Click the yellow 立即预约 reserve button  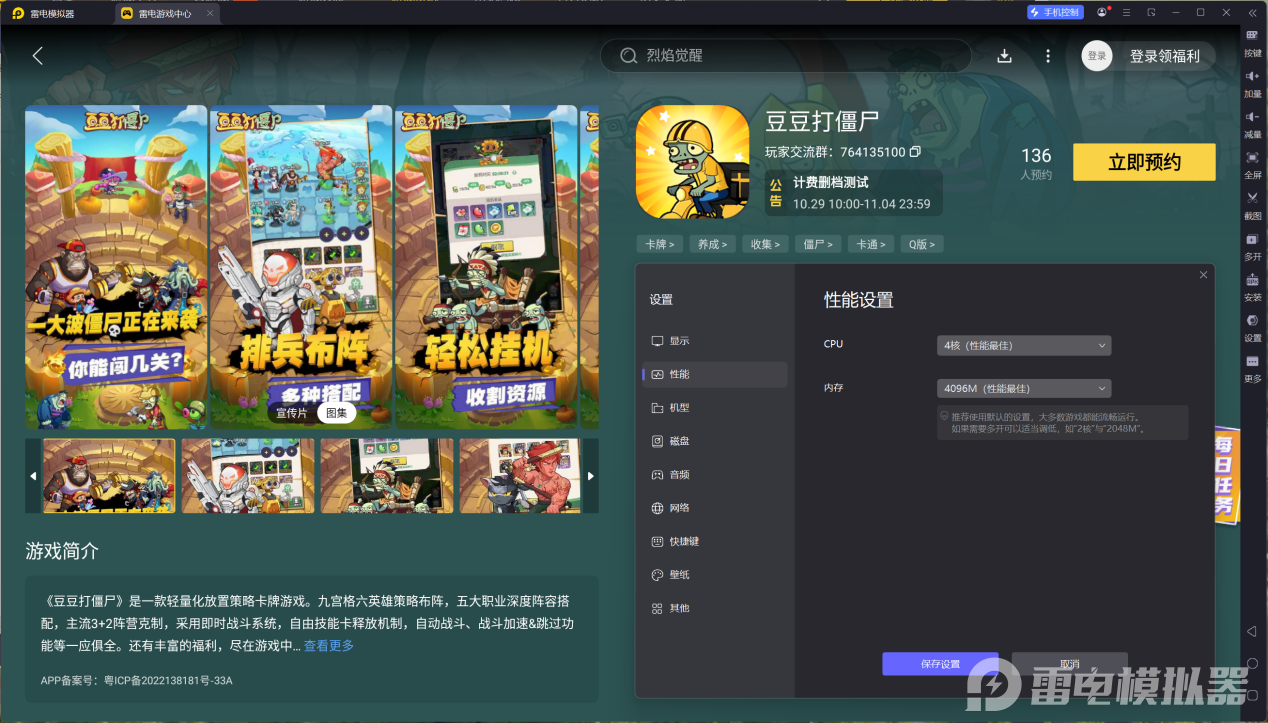point(1144,162)
